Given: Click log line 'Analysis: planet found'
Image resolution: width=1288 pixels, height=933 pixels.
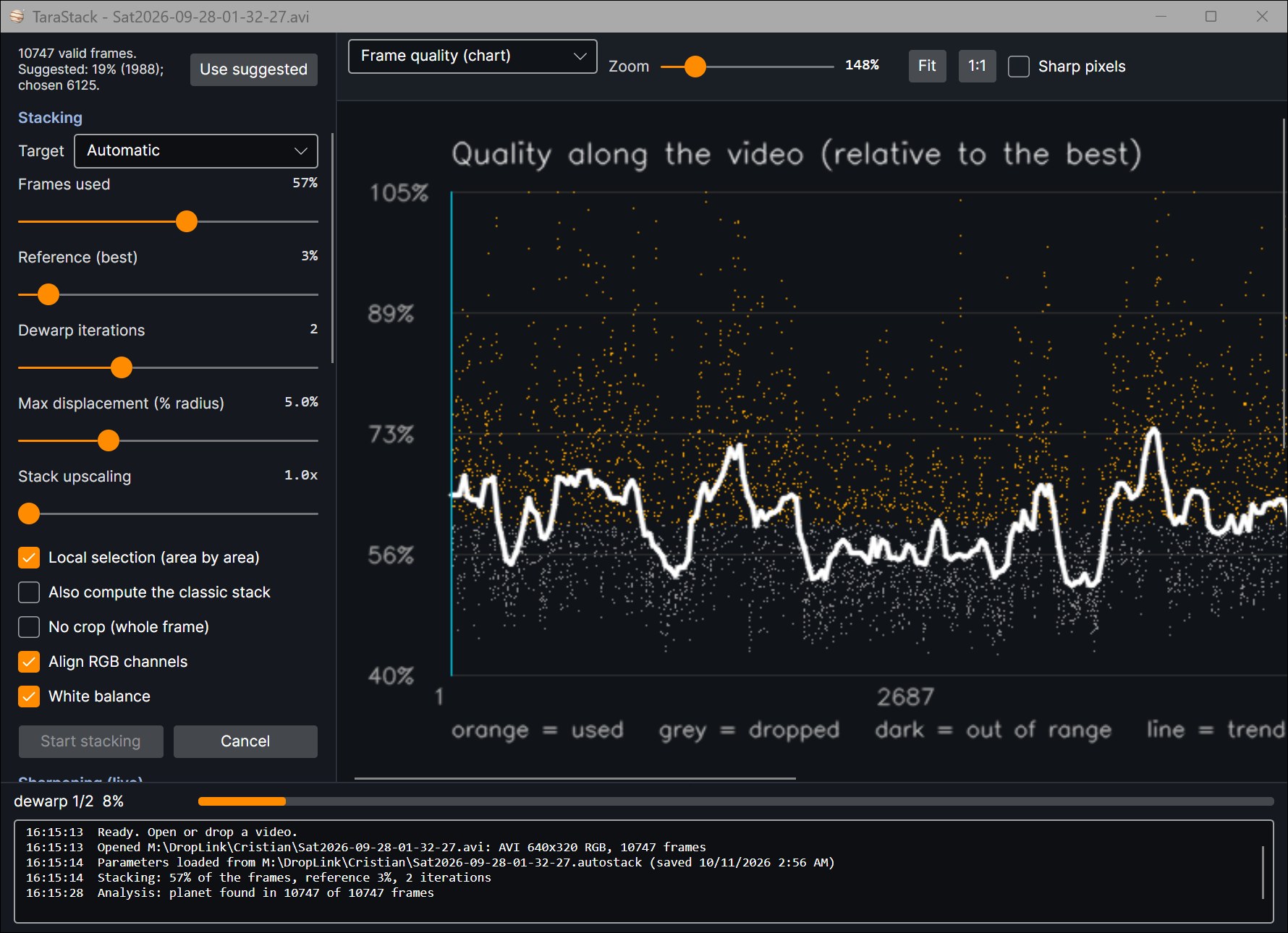Looking at the screenshot, I should pyautogui.click(x=266, y=893).
